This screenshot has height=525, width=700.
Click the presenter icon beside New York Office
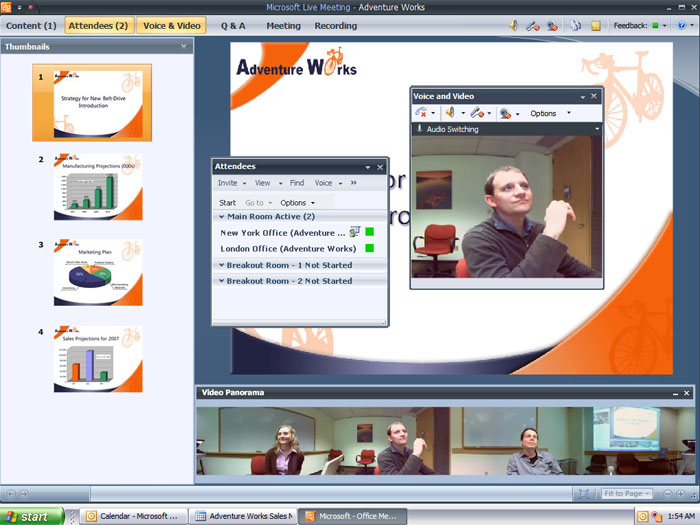tap(354, 232)
